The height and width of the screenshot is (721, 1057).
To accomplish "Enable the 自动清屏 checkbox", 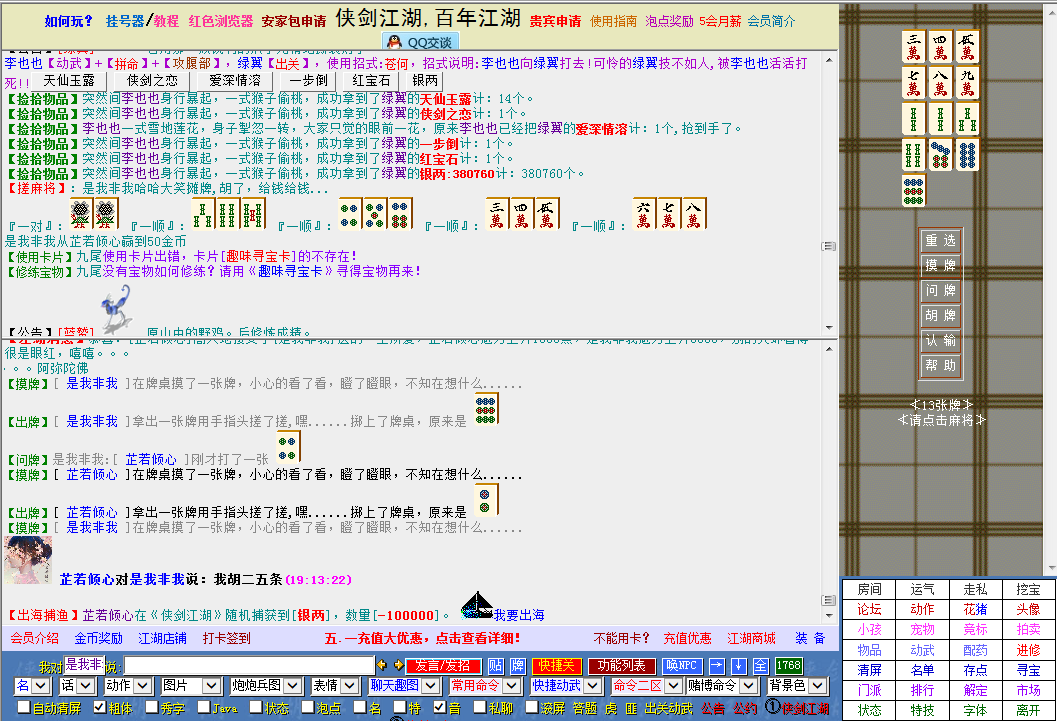I will tap(24, 707).
